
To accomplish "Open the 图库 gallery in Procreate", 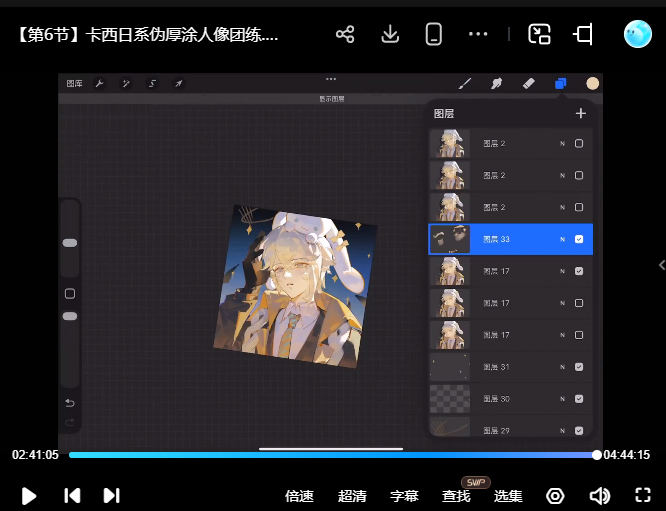I will point(74,84).
